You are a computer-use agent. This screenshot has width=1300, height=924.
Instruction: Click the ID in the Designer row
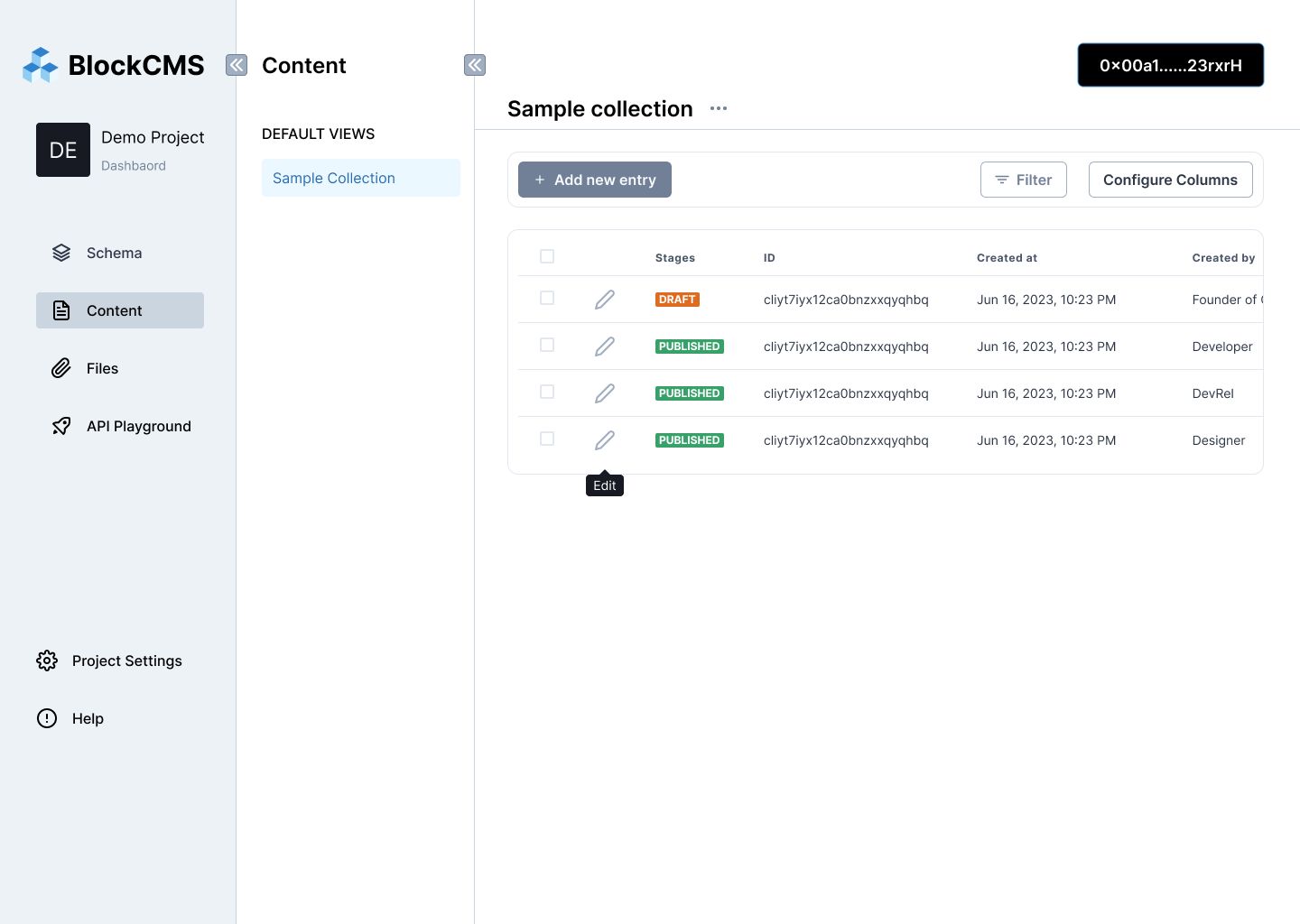[846, 440]
